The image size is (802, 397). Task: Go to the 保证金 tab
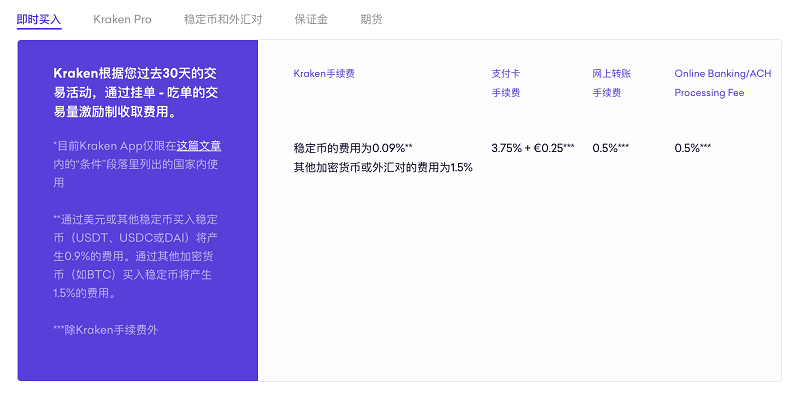pos(311,19)
